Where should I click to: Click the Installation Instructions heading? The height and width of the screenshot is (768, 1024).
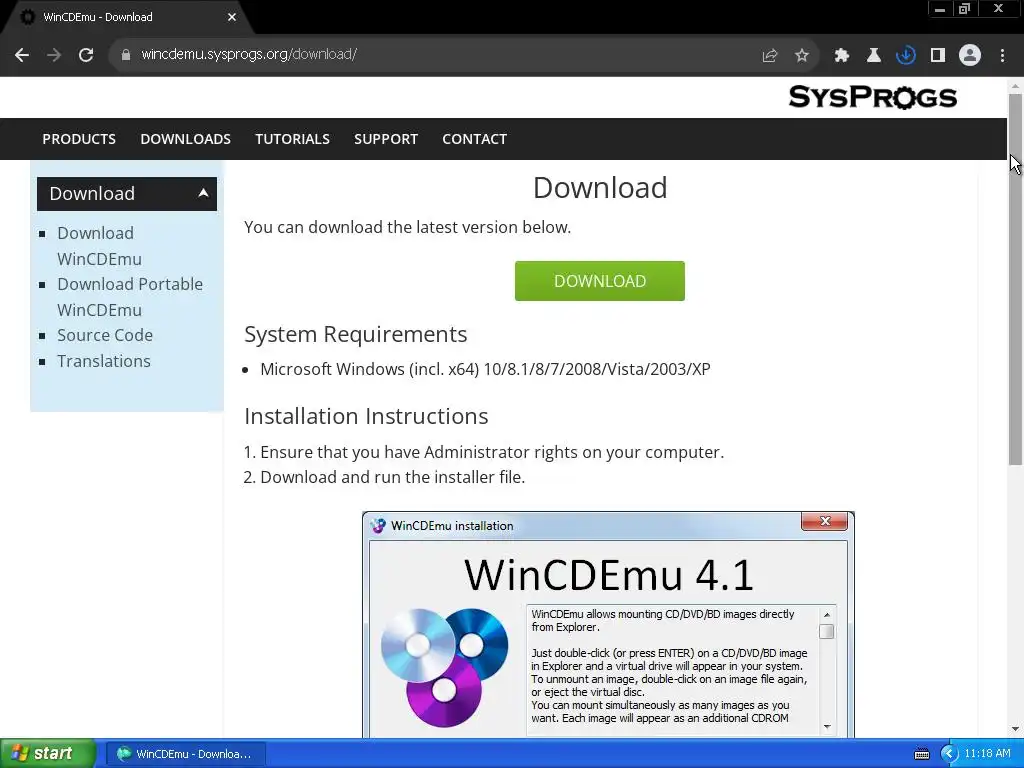pos(366,416)
